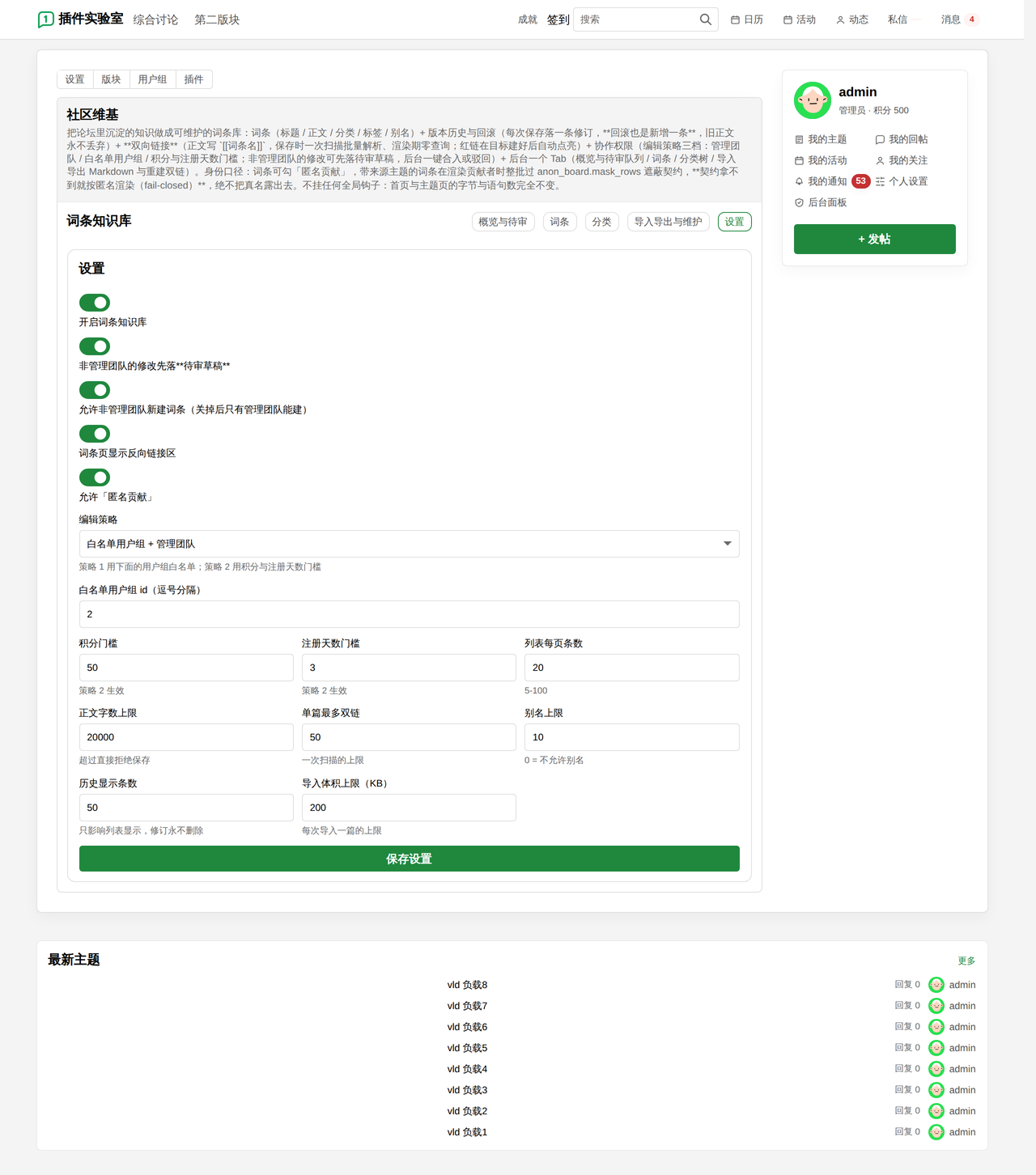Toggle the 词条页显示反向链接区 switch
The width and height of the screenshot is (1036, 1175).
[x=95, y=434]
